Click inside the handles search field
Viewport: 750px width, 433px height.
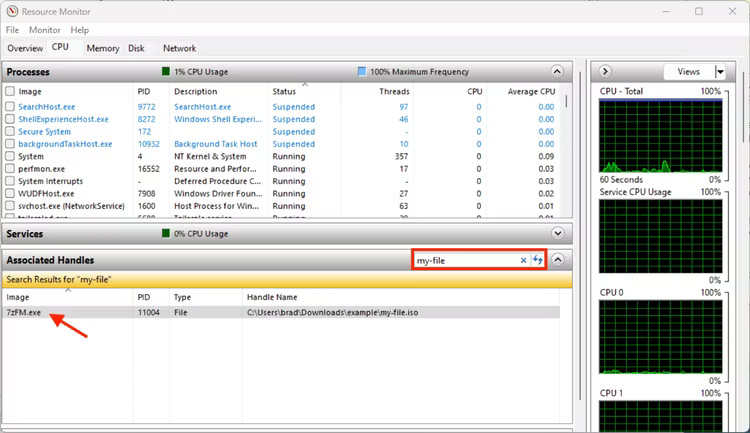point(466,260)
